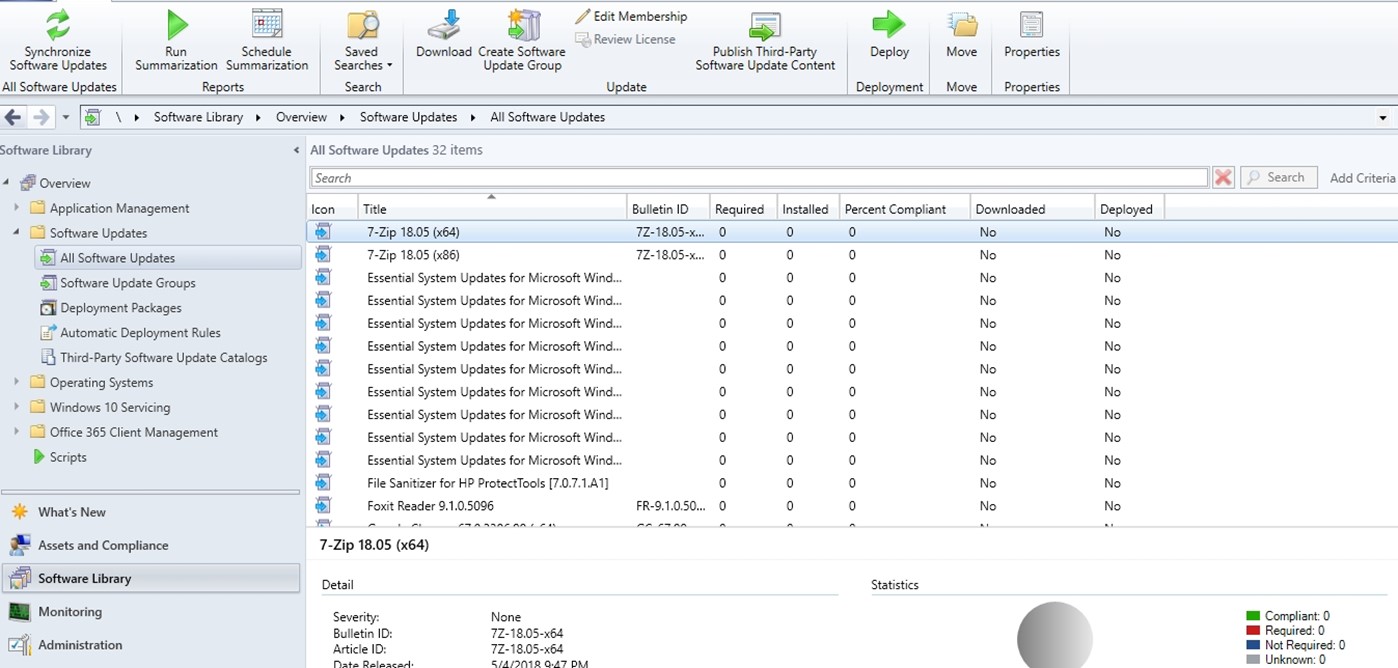This screenshot has width=1398, height=668.
Task: Sort by the Deployed column header
Action: coord(1129,209)
